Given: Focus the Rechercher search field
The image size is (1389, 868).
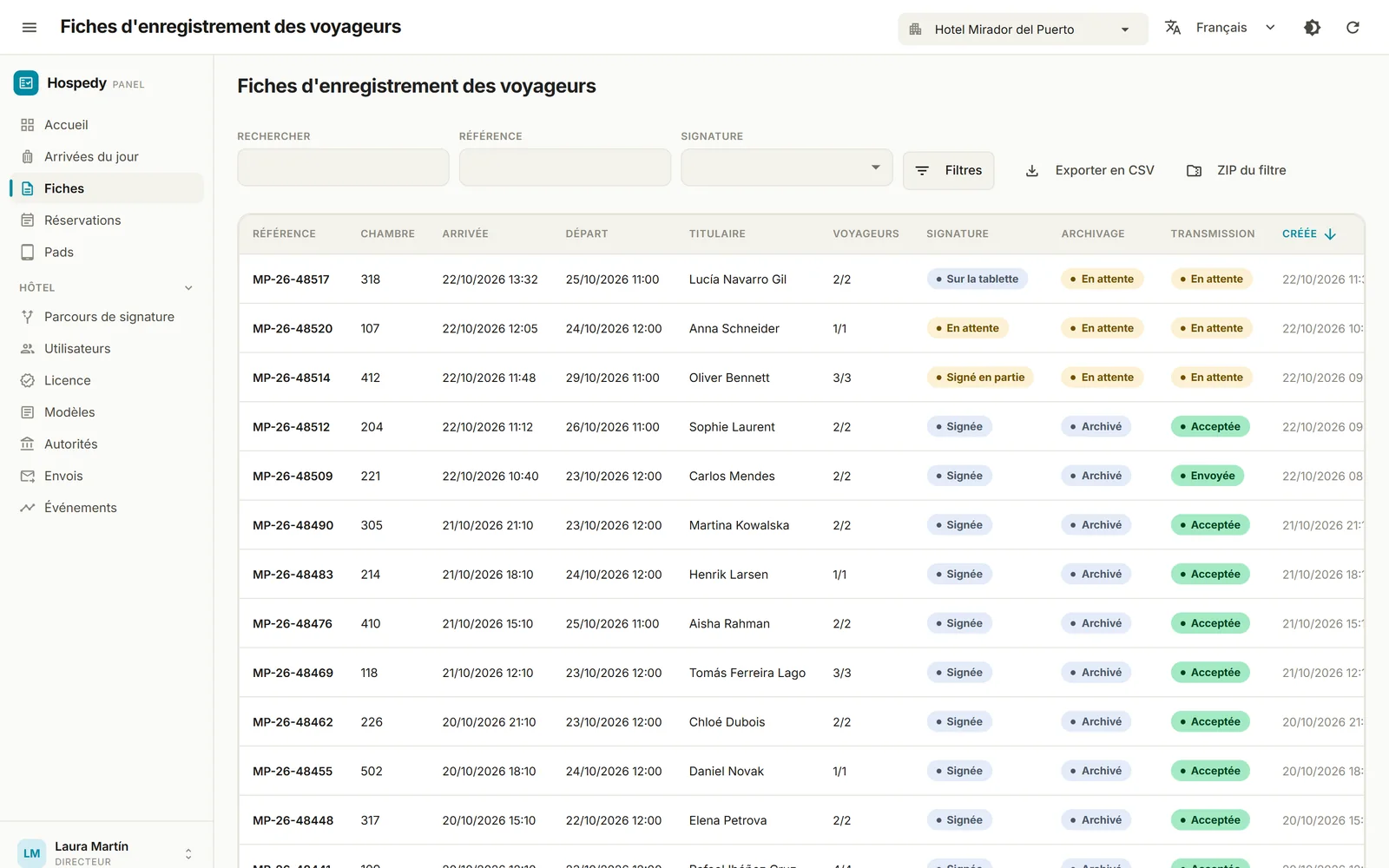Looking at the screenshot, I should (343, 168).
